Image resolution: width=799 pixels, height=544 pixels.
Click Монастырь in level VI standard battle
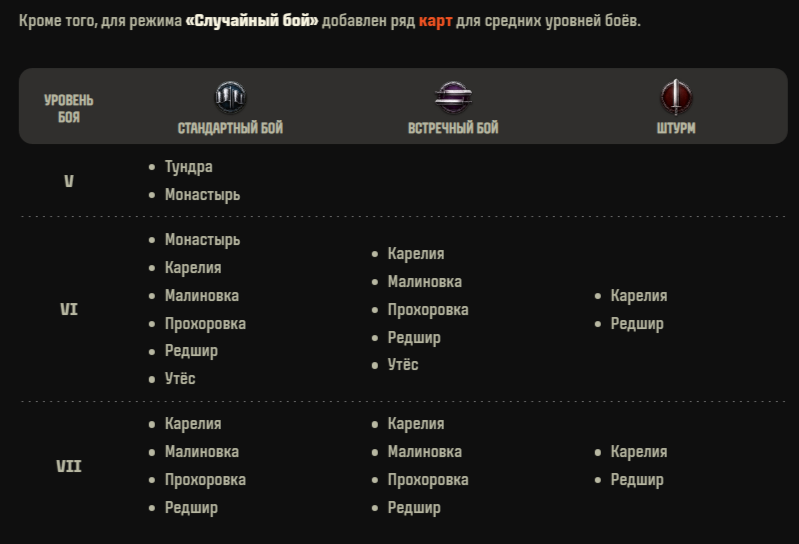(202, 240)
